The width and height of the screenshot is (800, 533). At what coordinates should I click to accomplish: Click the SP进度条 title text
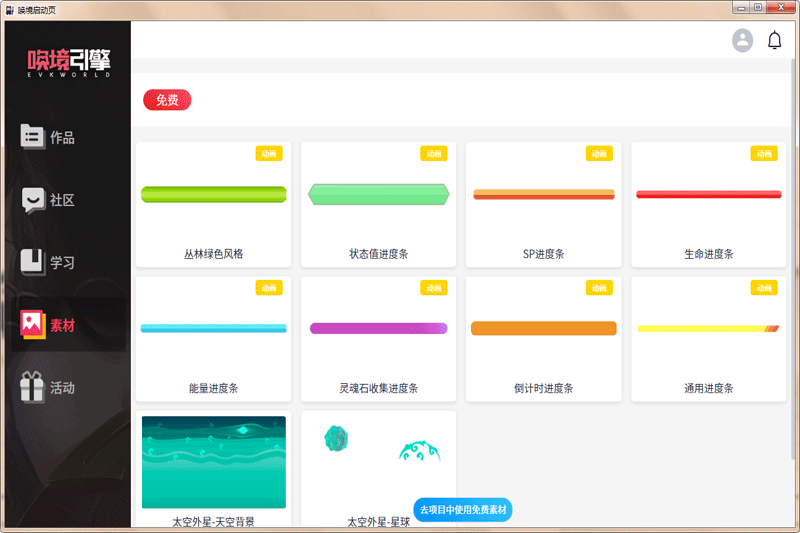point(544,254)
